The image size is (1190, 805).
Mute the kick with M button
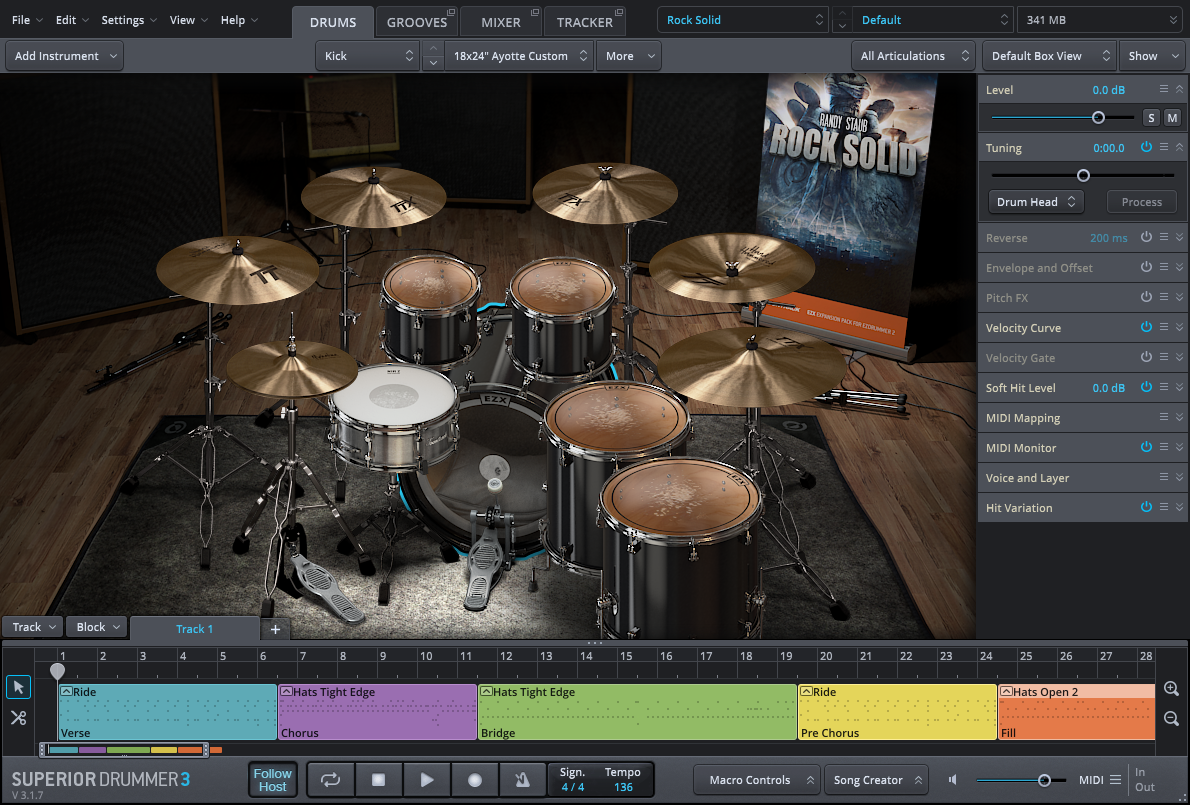click(1173, 118)
